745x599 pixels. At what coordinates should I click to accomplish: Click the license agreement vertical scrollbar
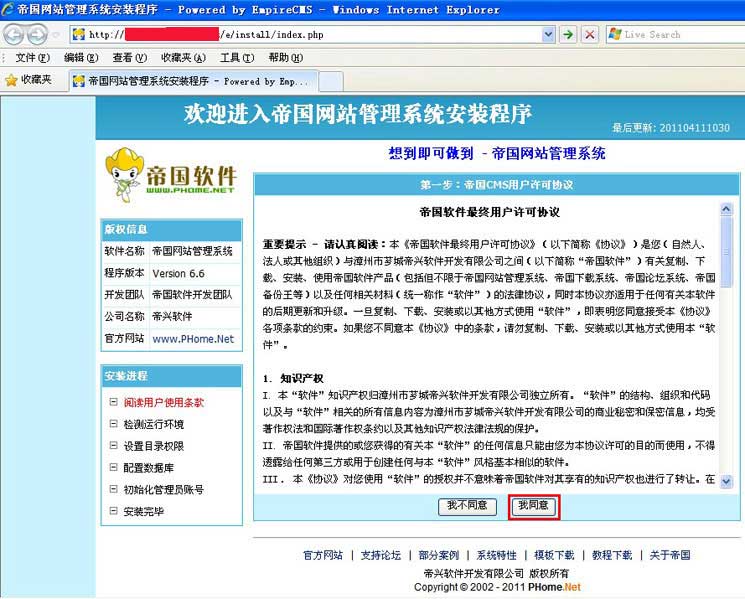(726, 340)
